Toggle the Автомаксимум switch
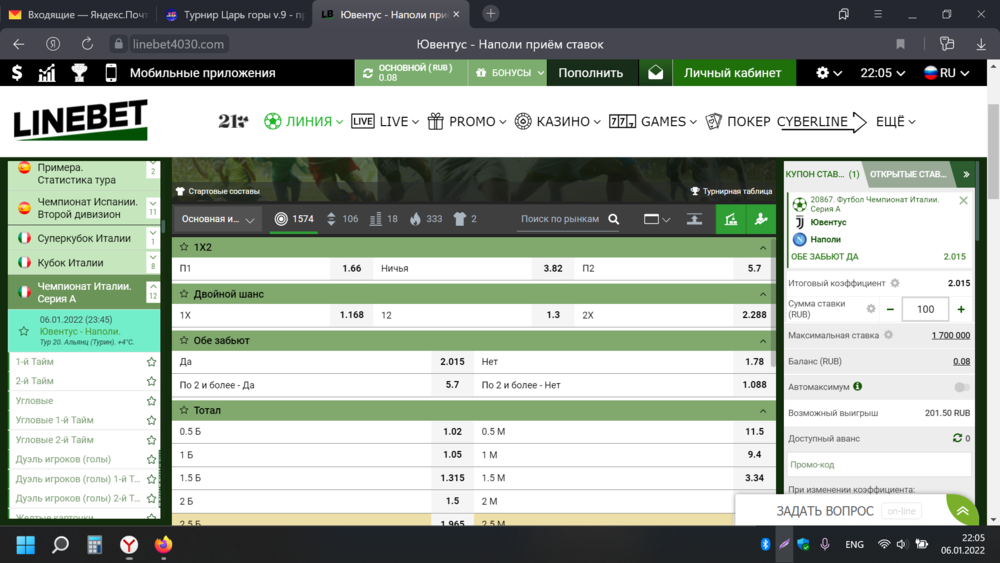The image size is (1000, 563). coord(962,387)
